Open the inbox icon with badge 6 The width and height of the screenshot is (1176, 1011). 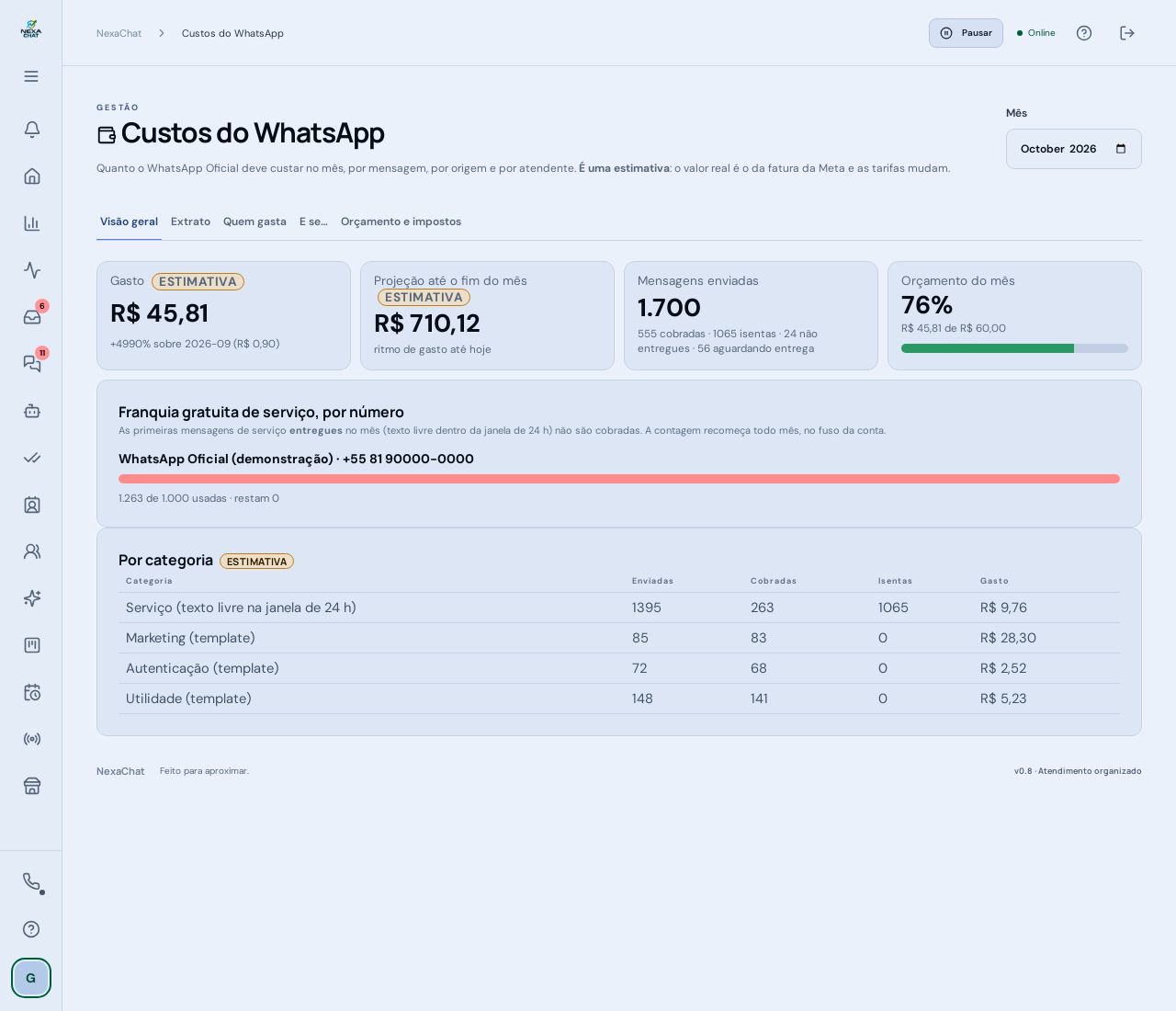31,317
